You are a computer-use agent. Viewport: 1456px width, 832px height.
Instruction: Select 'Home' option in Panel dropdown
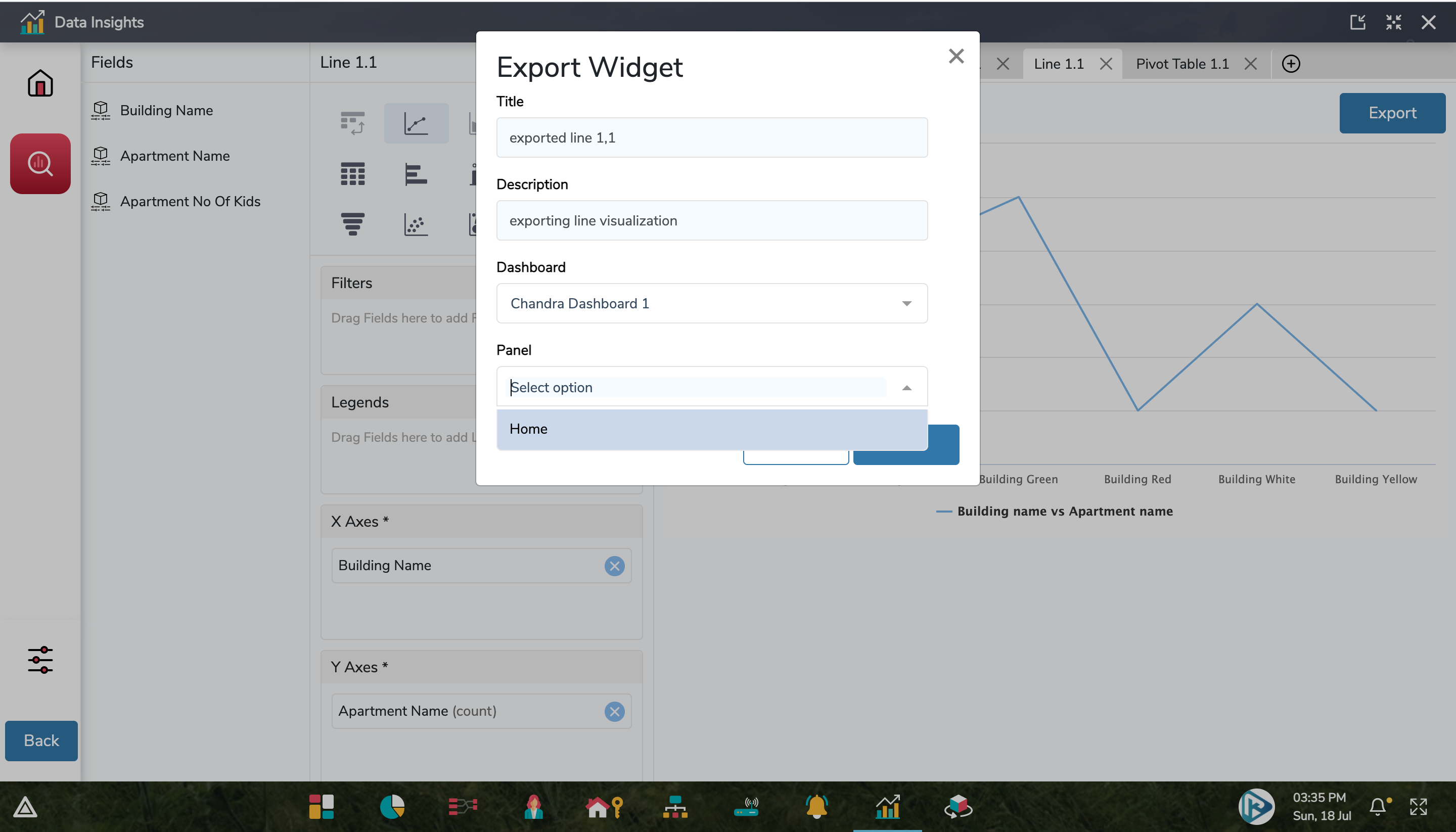coord(528,429)
